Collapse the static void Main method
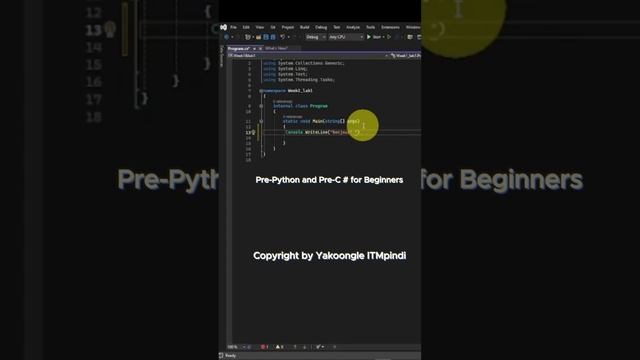Image resolution: width=640 pixels, height=360 pixels. [x=261, y=121]
